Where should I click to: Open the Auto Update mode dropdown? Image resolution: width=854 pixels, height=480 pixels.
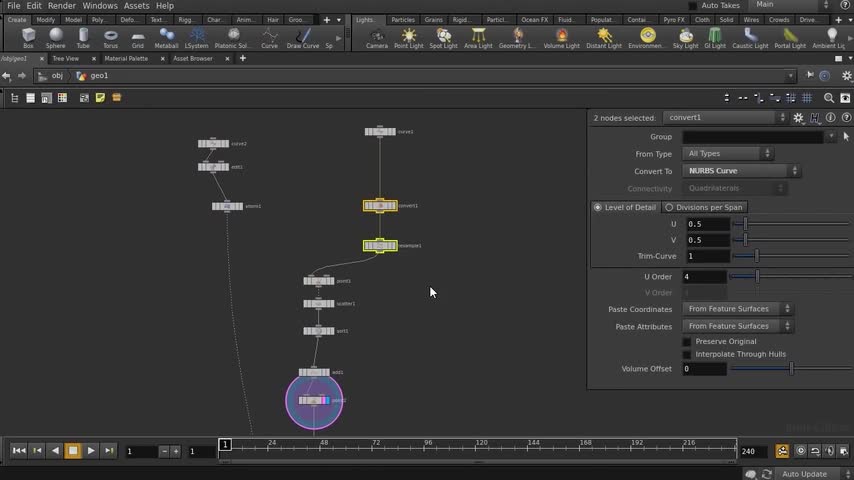[x=814, y=474]
